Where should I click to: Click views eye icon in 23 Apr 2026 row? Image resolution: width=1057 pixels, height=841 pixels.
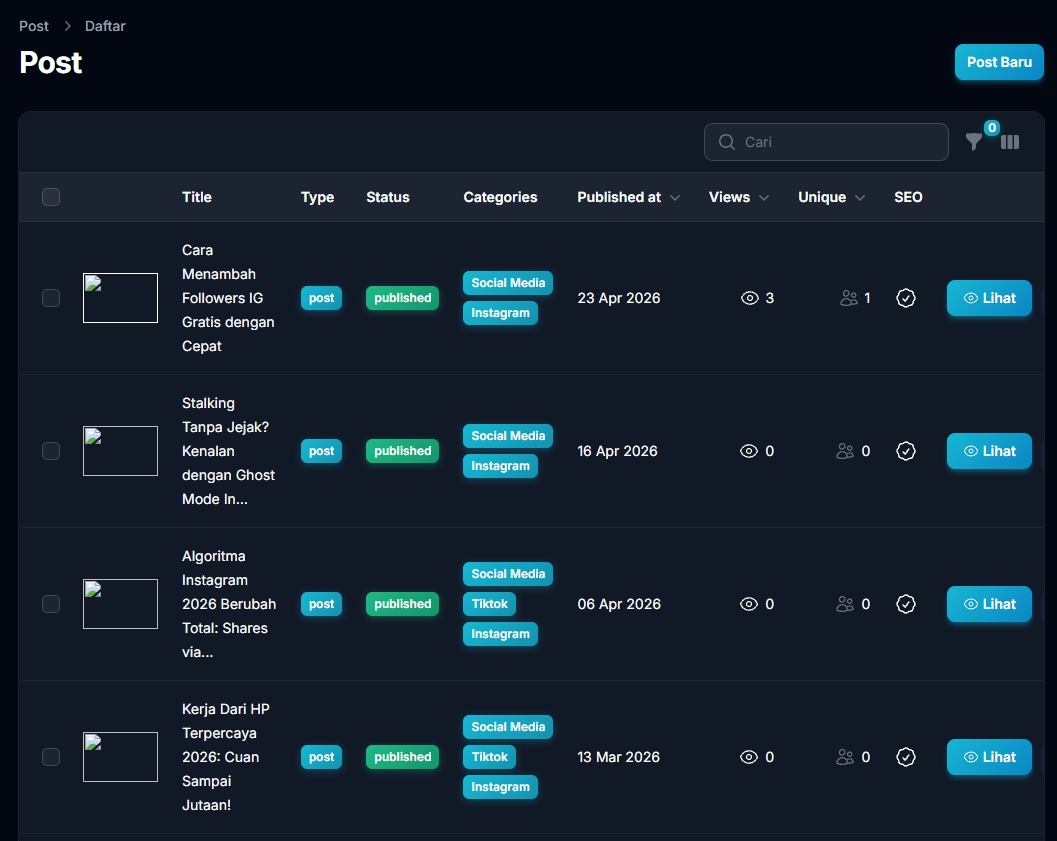click(x=750, y=298)
